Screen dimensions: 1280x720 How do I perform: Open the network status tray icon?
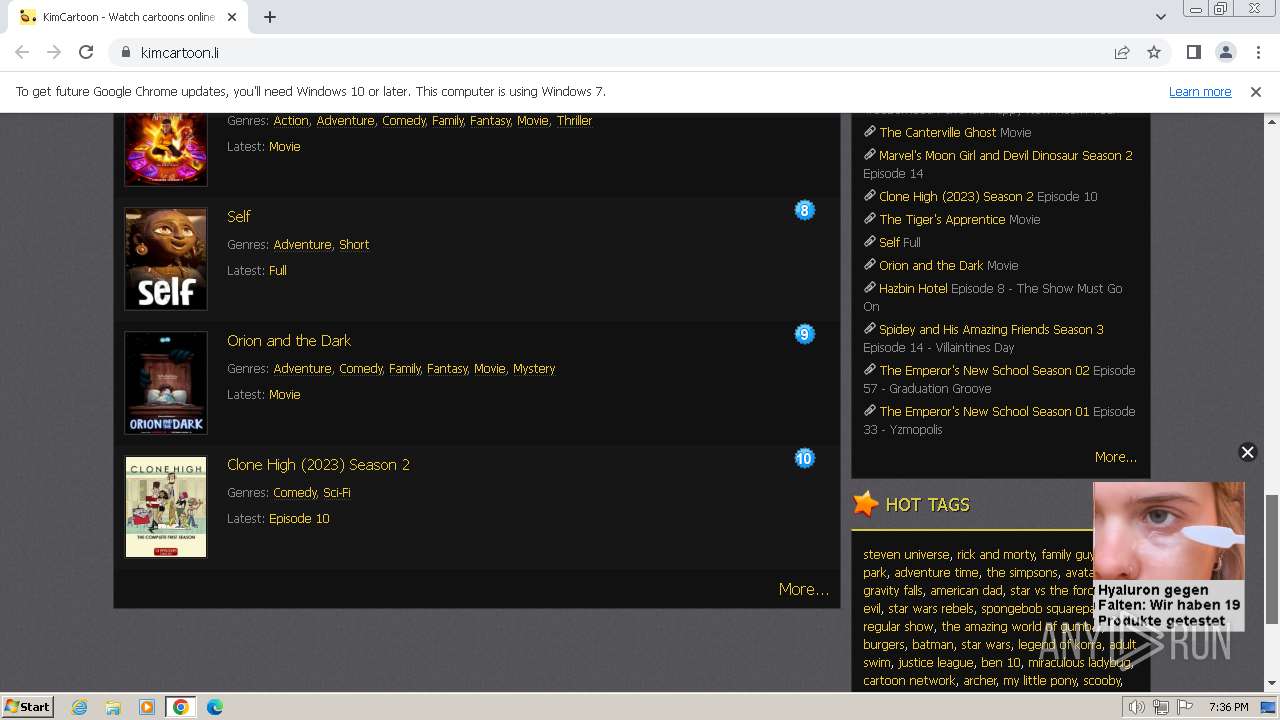[1161, 707]
